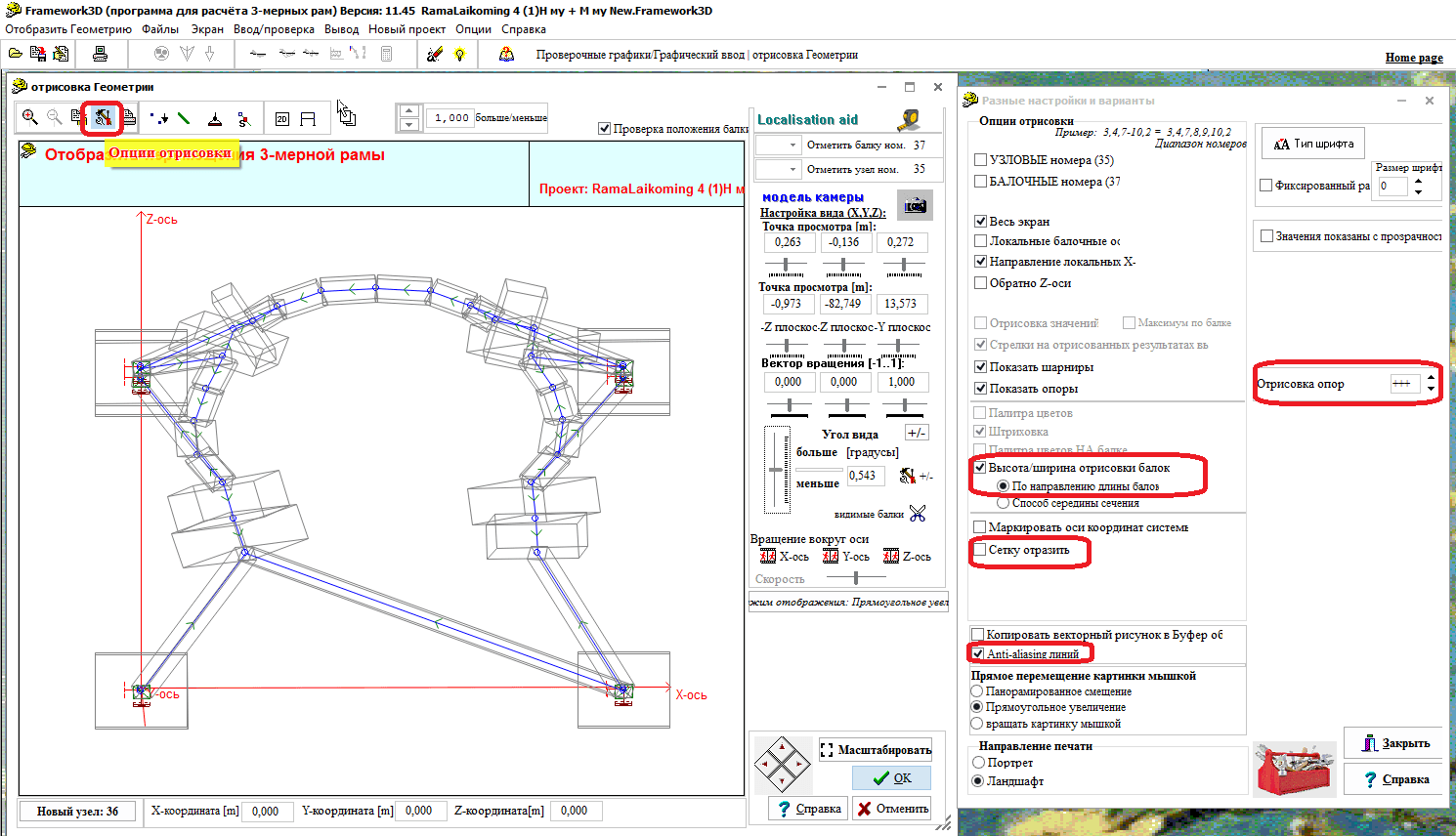1456x836 pixels.
Task: Click the zoom in magnifier icon
Action: (x=30, y=117)
